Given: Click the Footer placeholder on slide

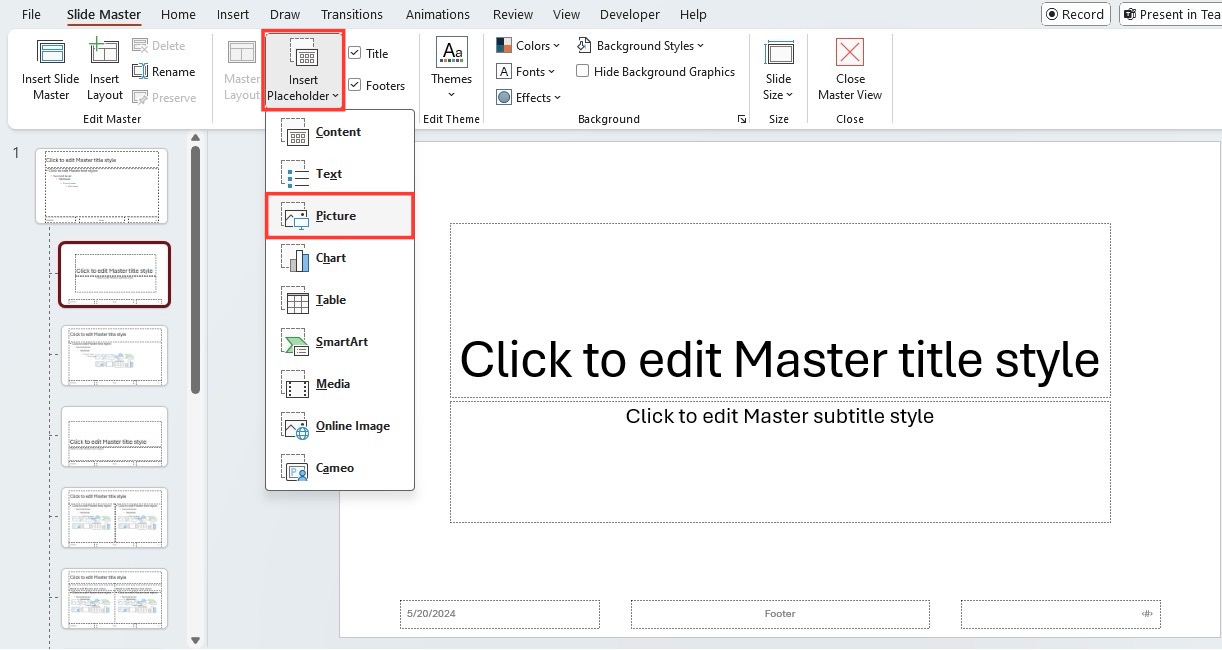Looking at the screenshot, I should (x=780, y=614).
